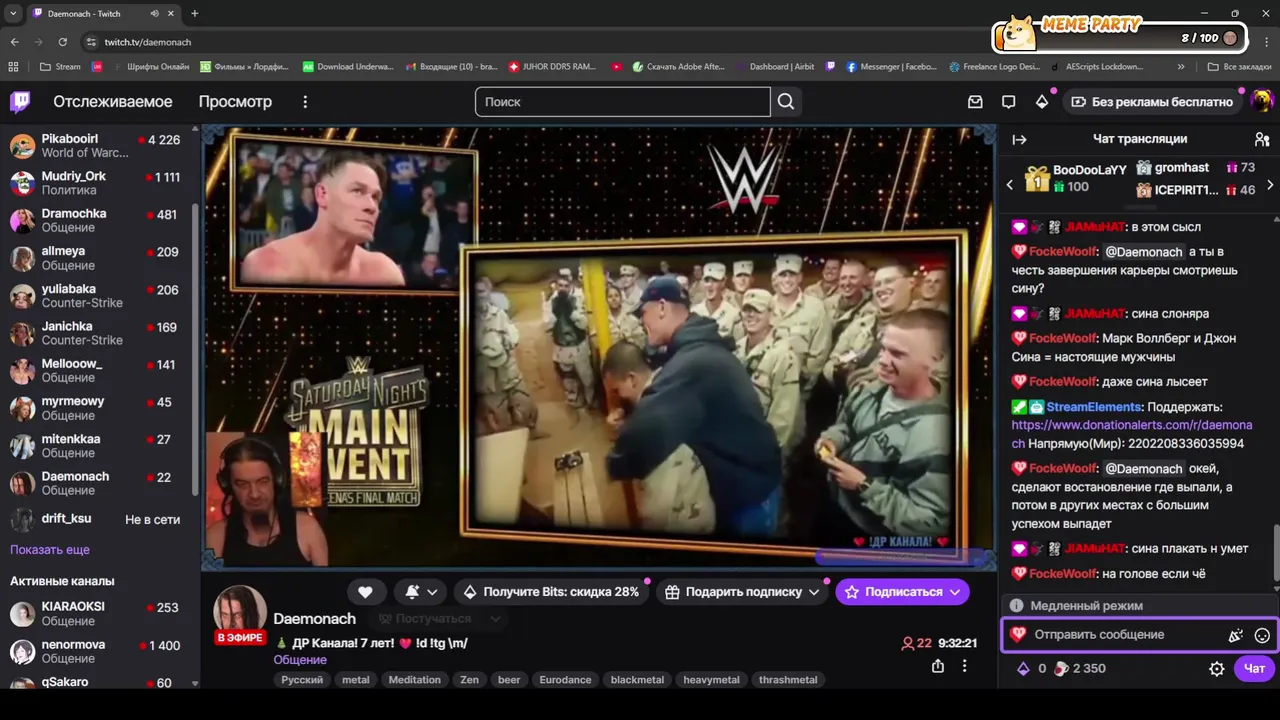
Task: Open the three-dot more menu in Twitch header
Action: tap(305, 102)
